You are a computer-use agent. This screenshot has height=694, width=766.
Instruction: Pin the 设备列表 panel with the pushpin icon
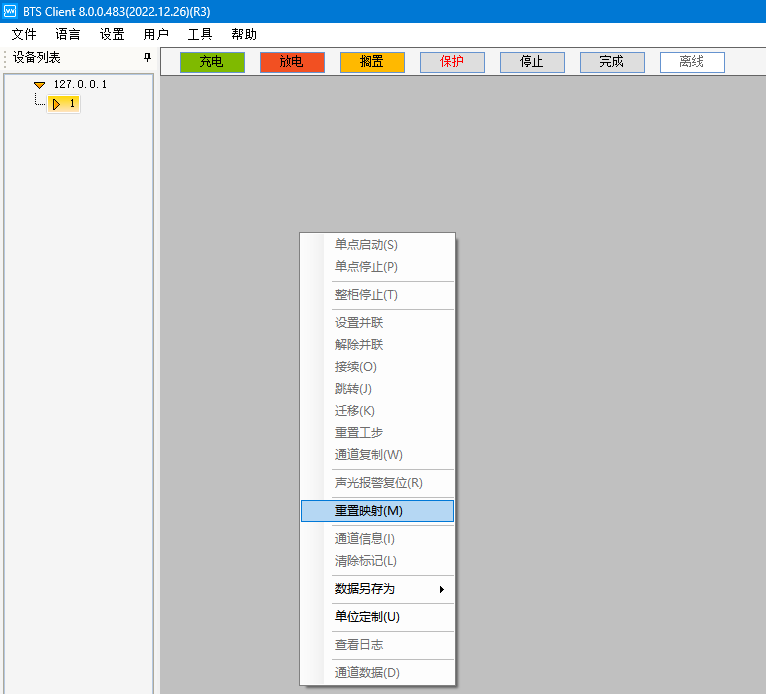(147, 58)
